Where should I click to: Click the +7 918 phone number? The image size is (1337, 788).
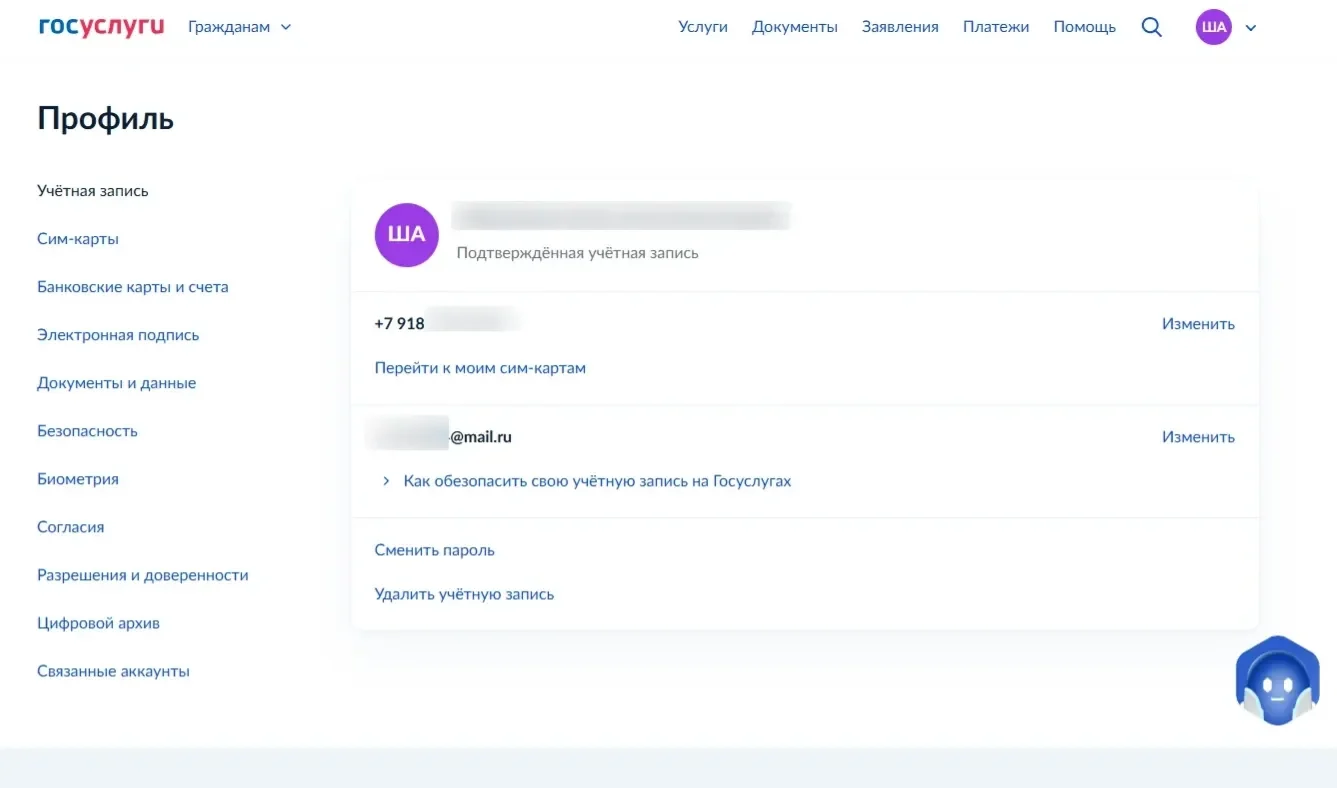[447, 323]
